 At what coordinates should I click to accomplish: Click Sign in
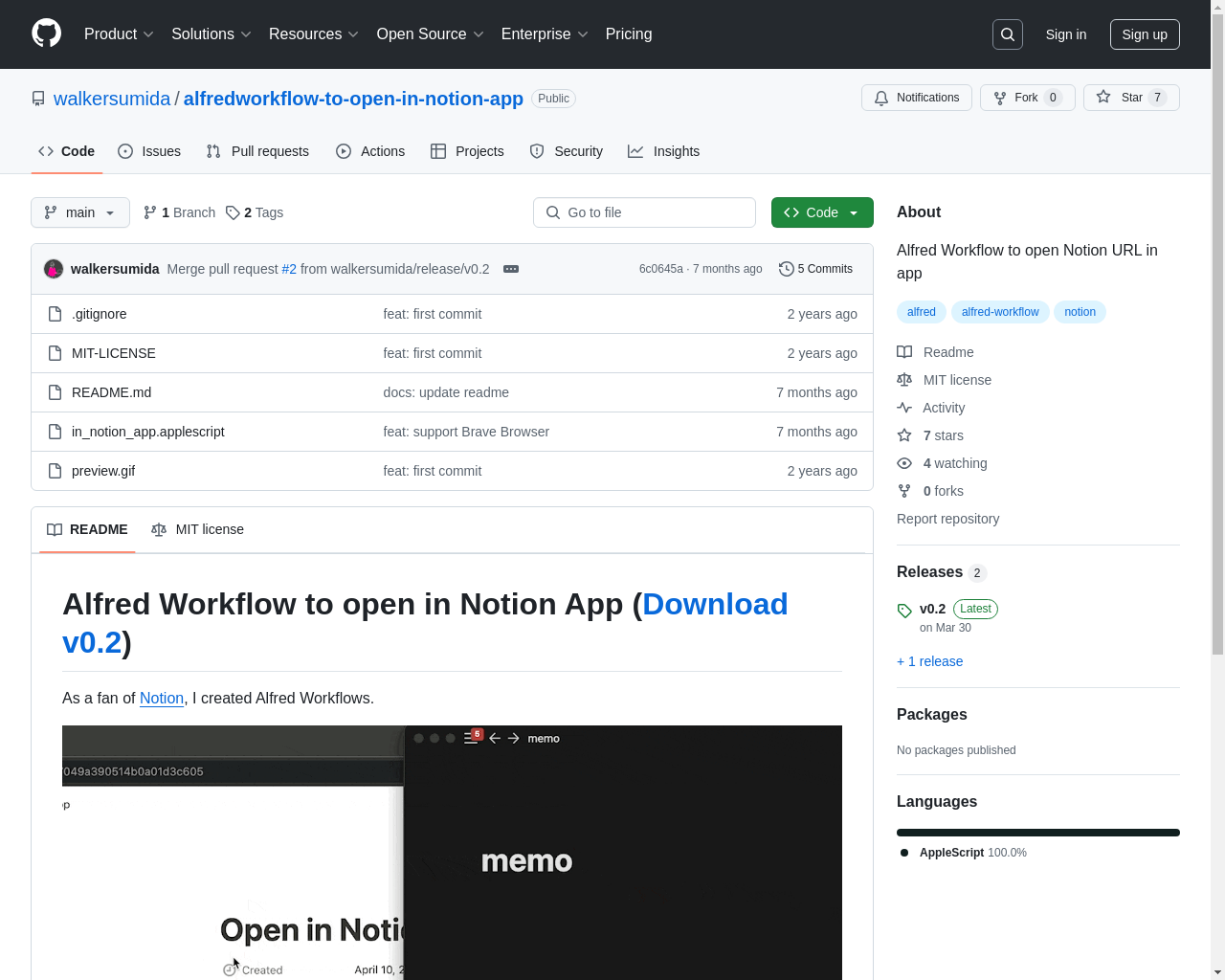[1065, 34]
